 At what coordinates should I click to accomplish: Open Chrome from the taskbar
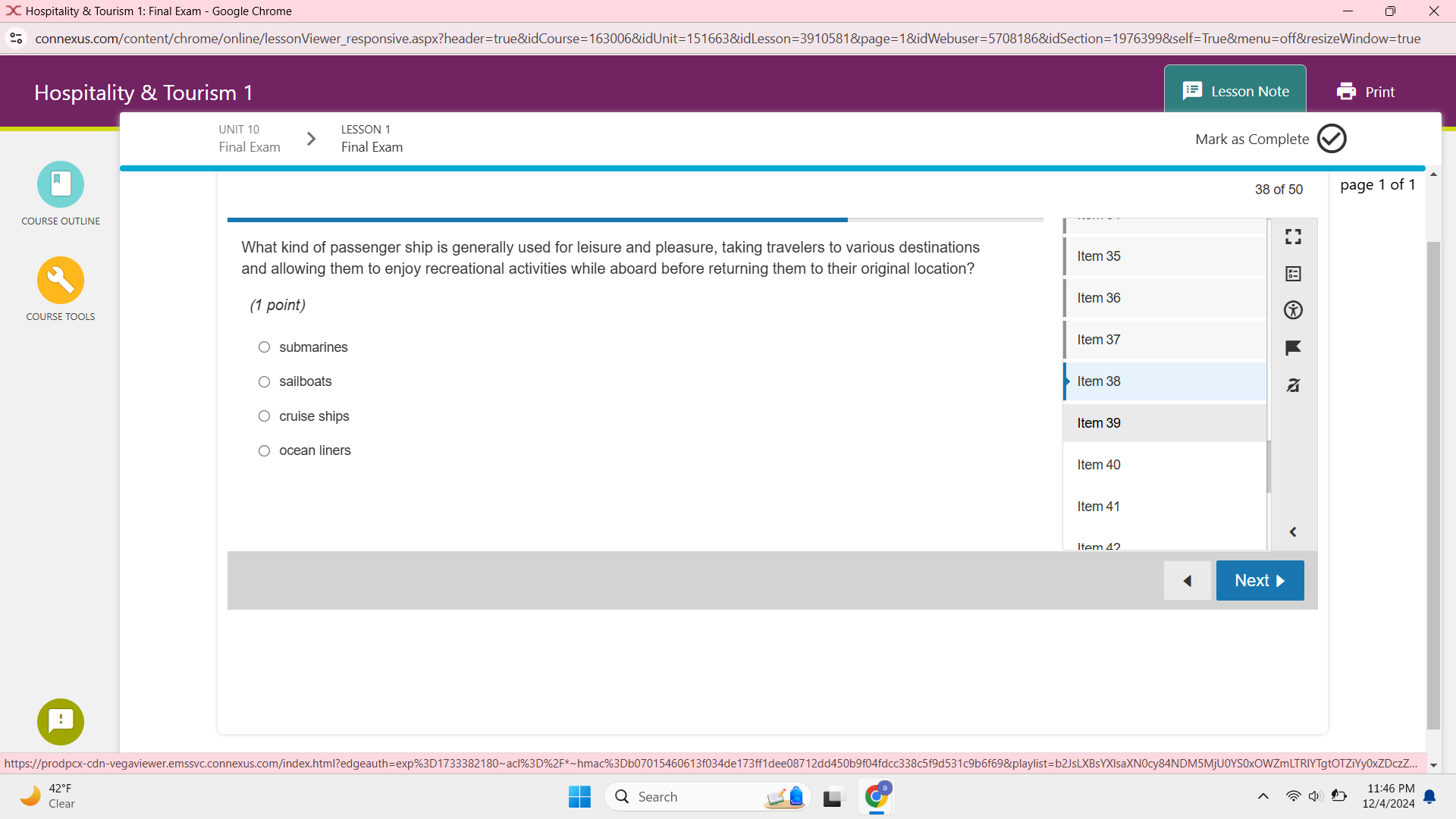pos(877,796)
